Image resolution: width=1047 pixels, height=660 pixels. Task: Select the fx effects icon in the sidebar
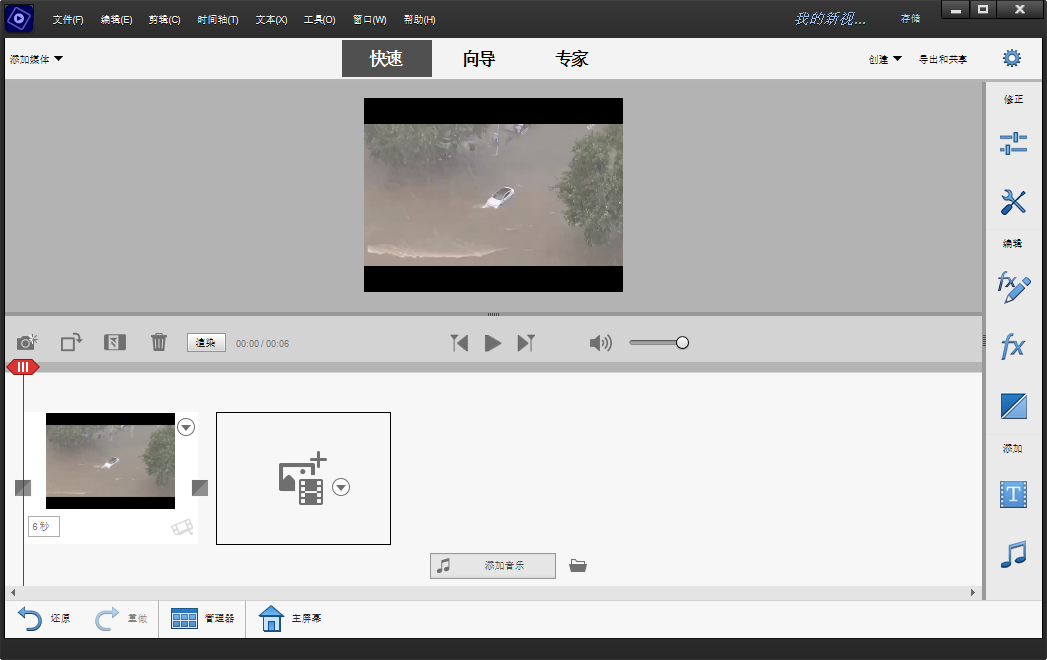pyautogui.click(x=1012, y=345)
